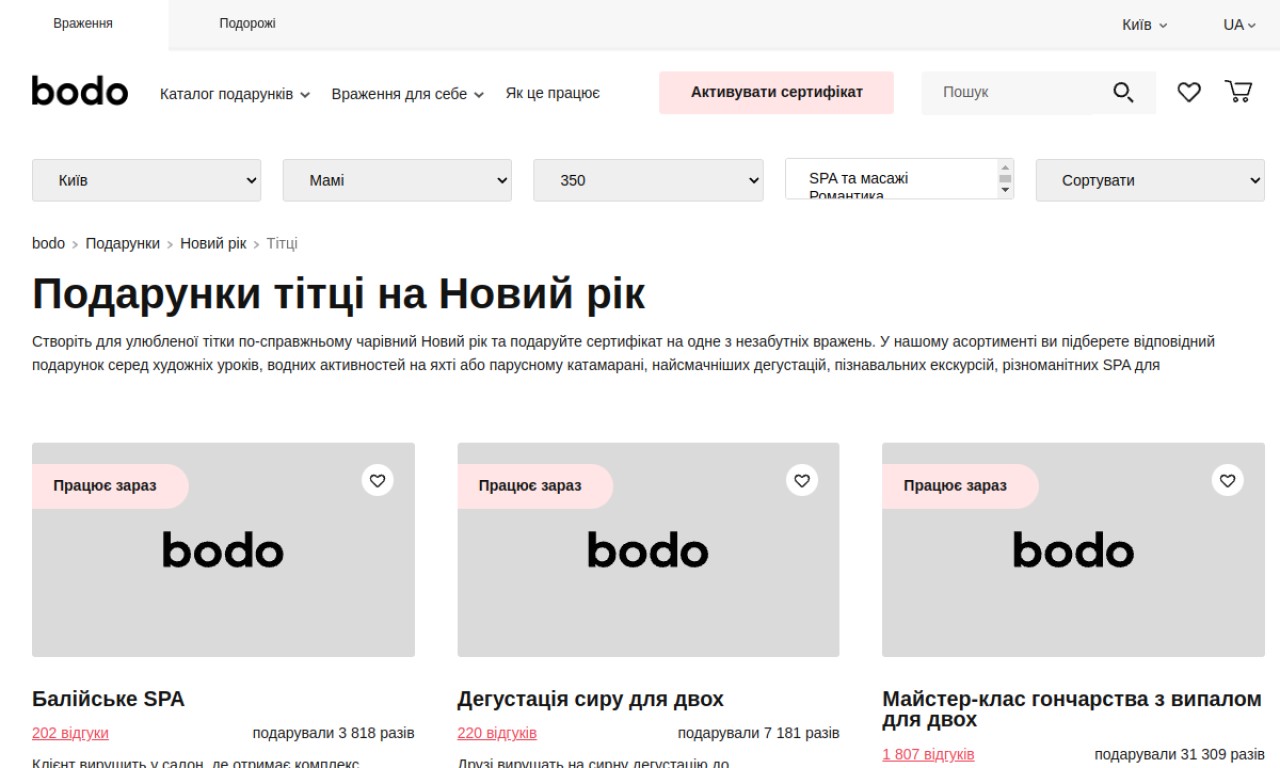The width and height of the screenshot is (1280, 768).
Task: Click the Дегустація сиру card image
Action: coord(648,550)
